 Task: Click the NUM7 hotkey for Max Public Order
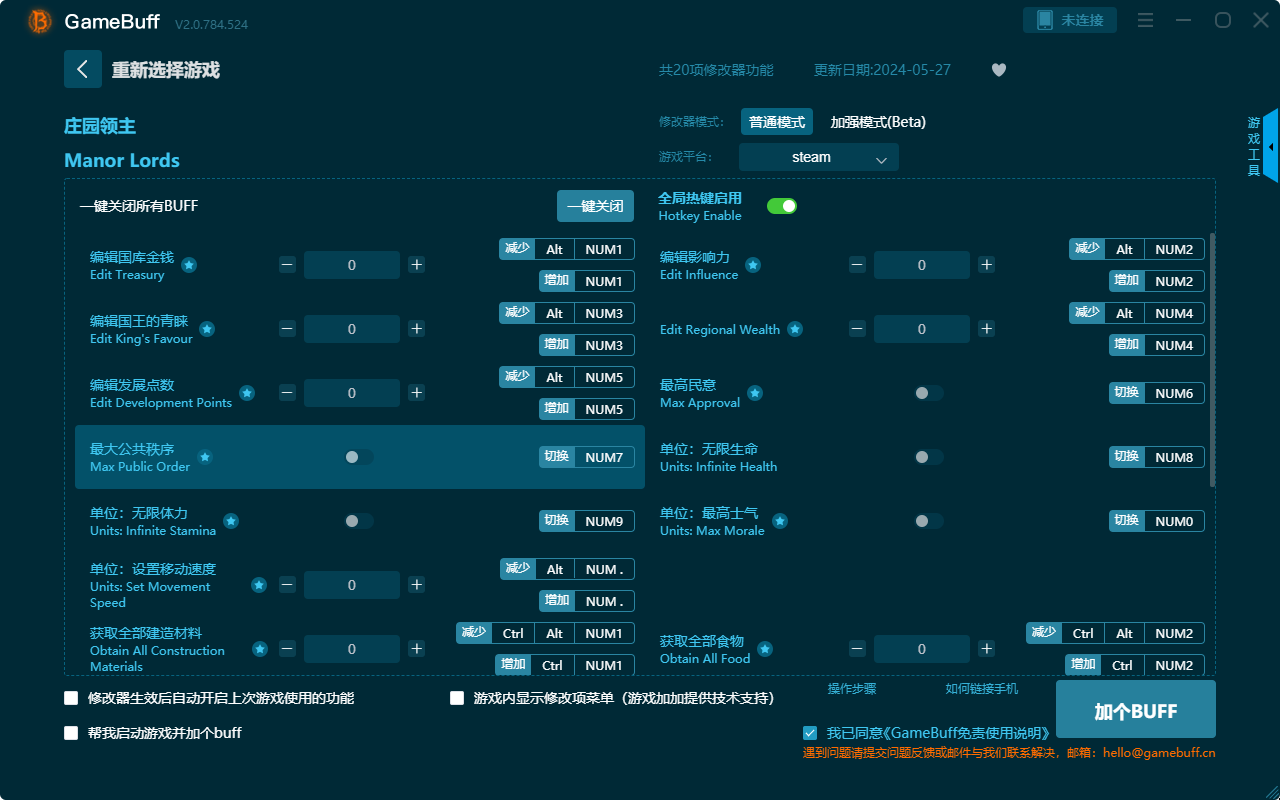tap(604, 457)
